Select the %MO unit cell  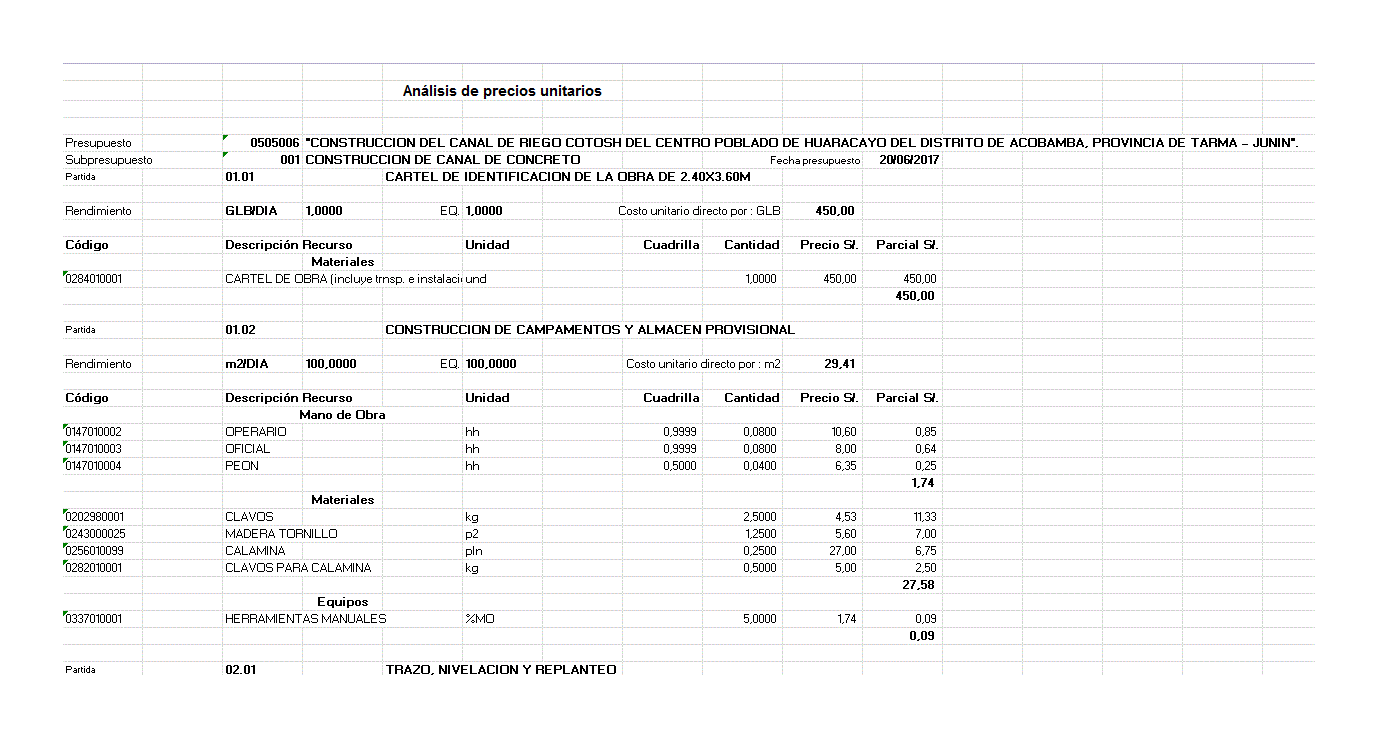(x=480, y=619)
